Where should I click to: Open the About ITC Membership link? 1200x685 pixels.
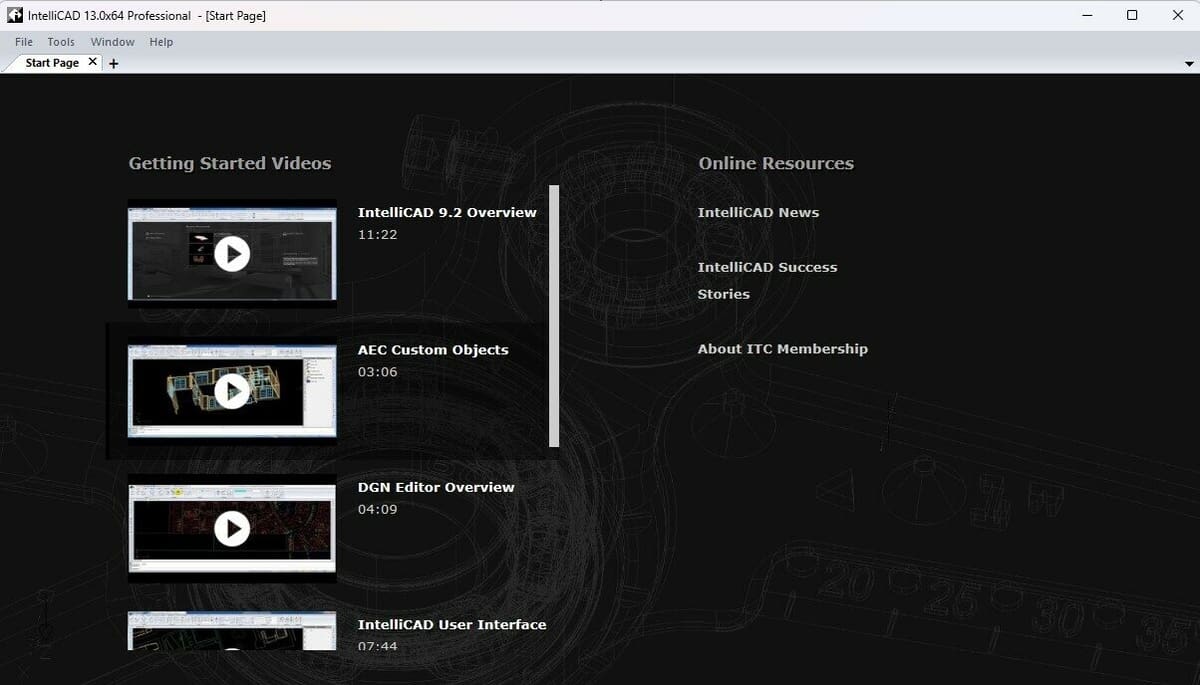click(x=782, y=349)
